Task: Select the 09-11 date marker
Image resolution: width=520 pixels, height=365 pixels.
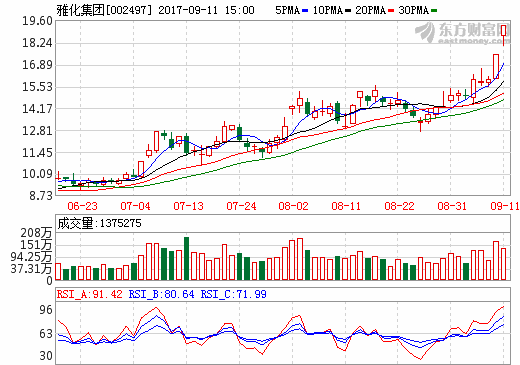Action: (505, 206)
